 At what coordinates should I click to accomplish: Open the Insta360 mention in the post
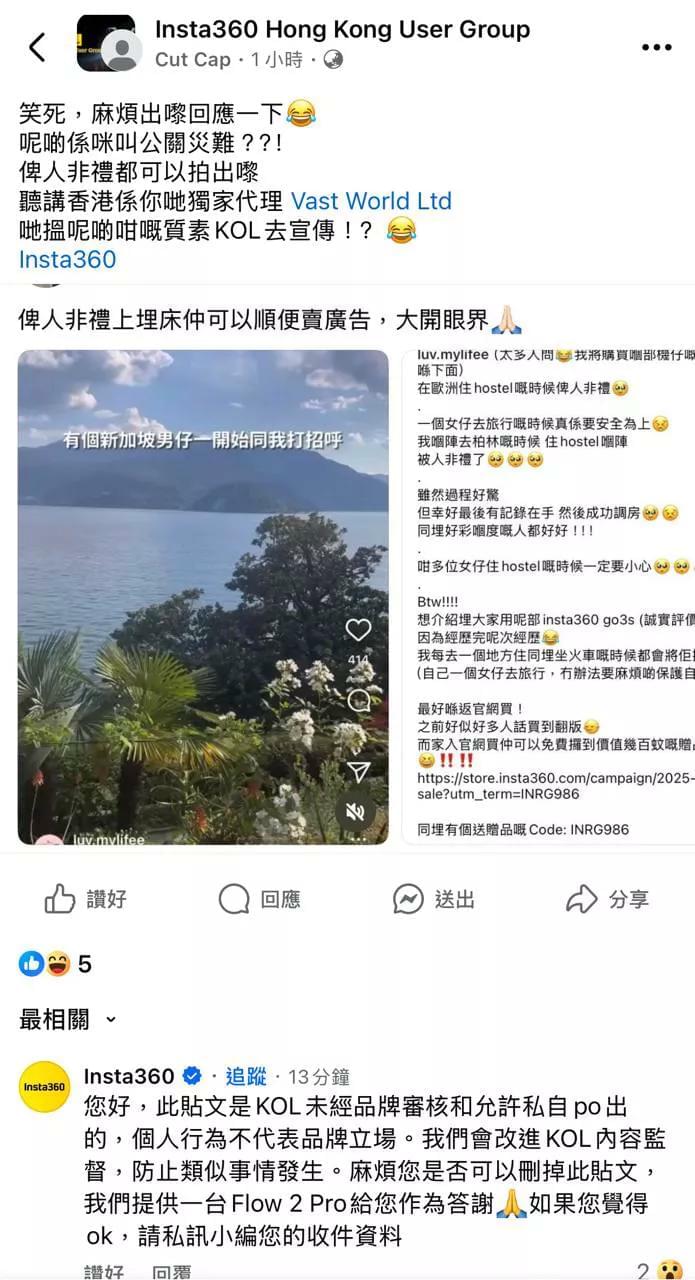[67, 260]
